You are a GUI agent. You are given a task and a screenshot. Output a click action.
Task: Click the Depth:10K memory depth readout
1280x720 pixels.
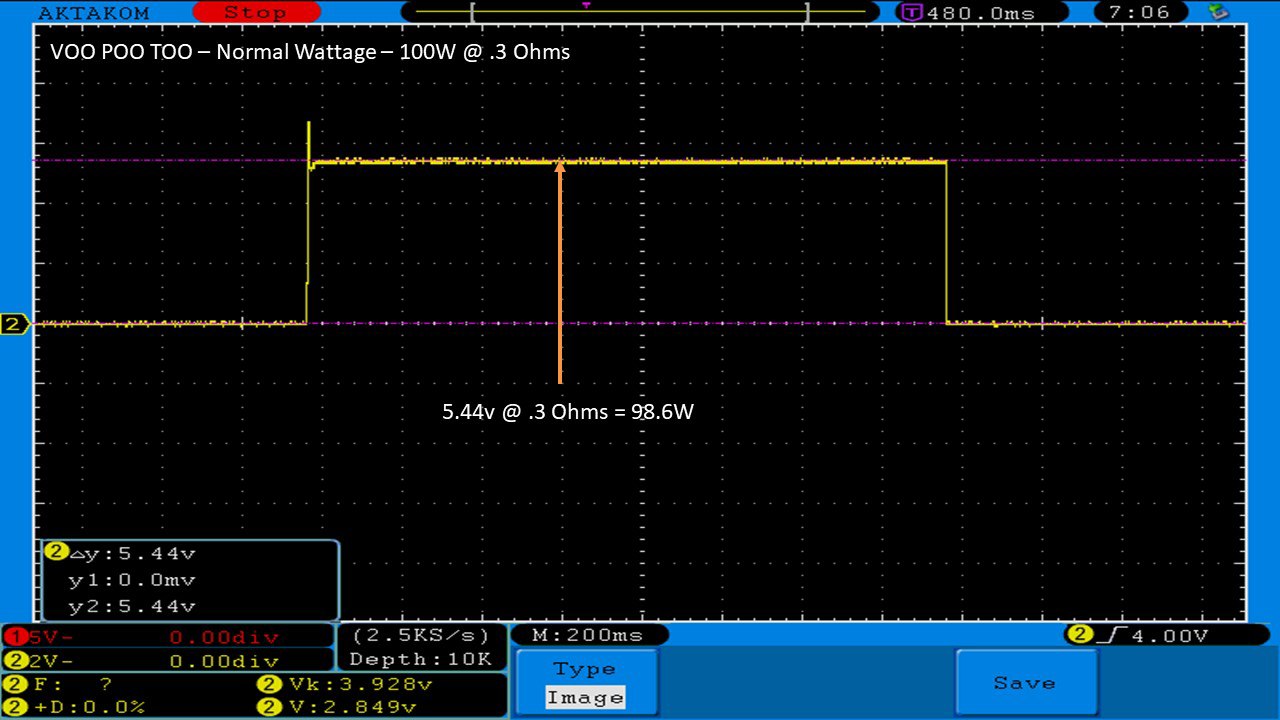pyautogui.click(x=420, y=659)
